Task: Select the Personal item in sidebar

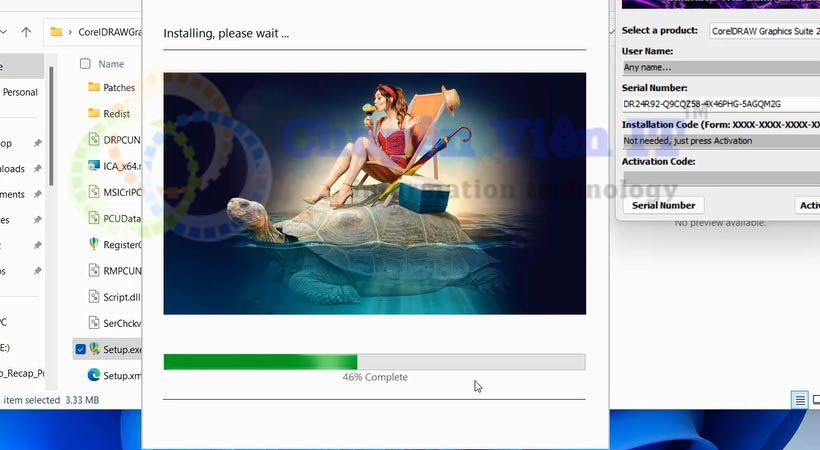Action: pos(20,92)
